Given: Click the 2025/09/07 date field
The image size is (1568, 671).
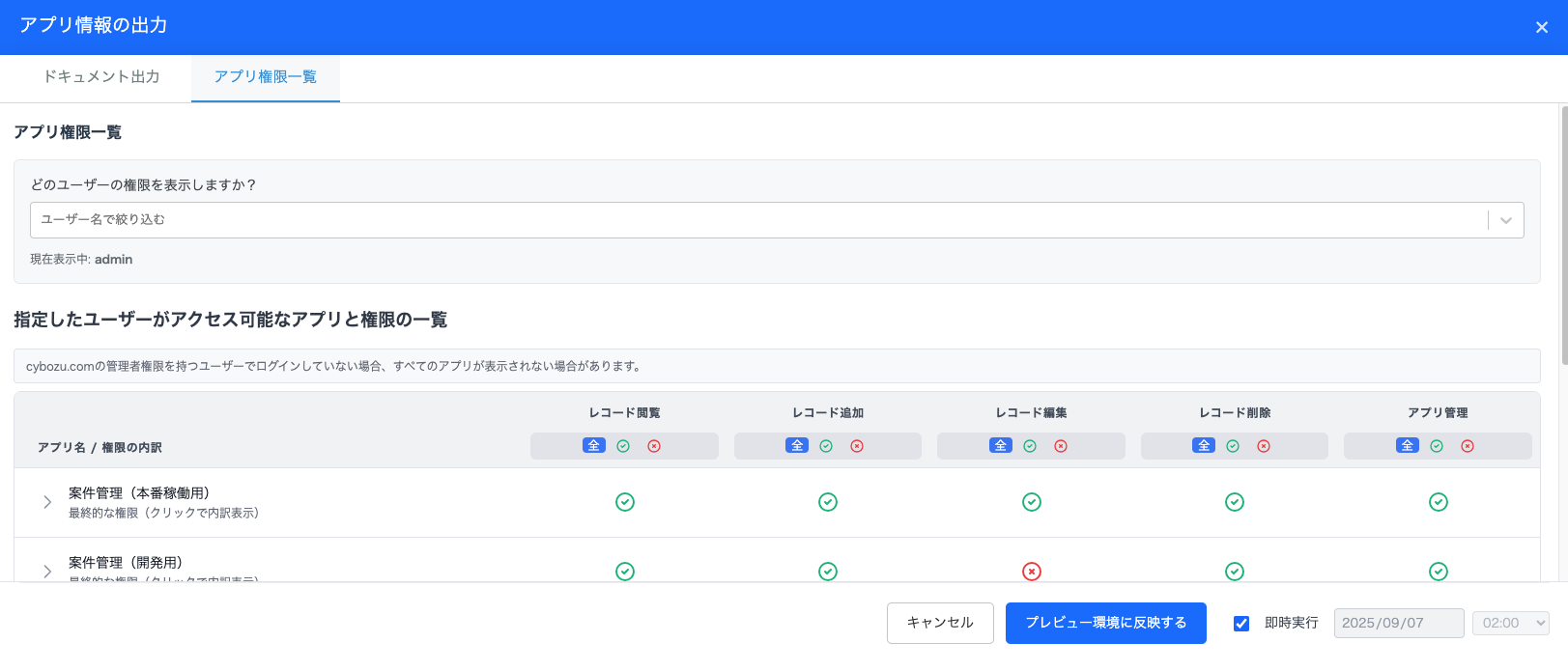Looking at the screenshot, I should click(1399, 624).
